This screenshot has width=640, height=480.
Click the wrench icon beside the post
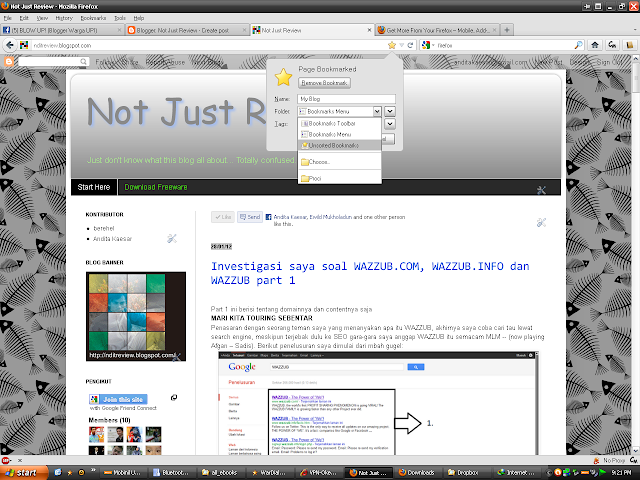click(541, 222)
